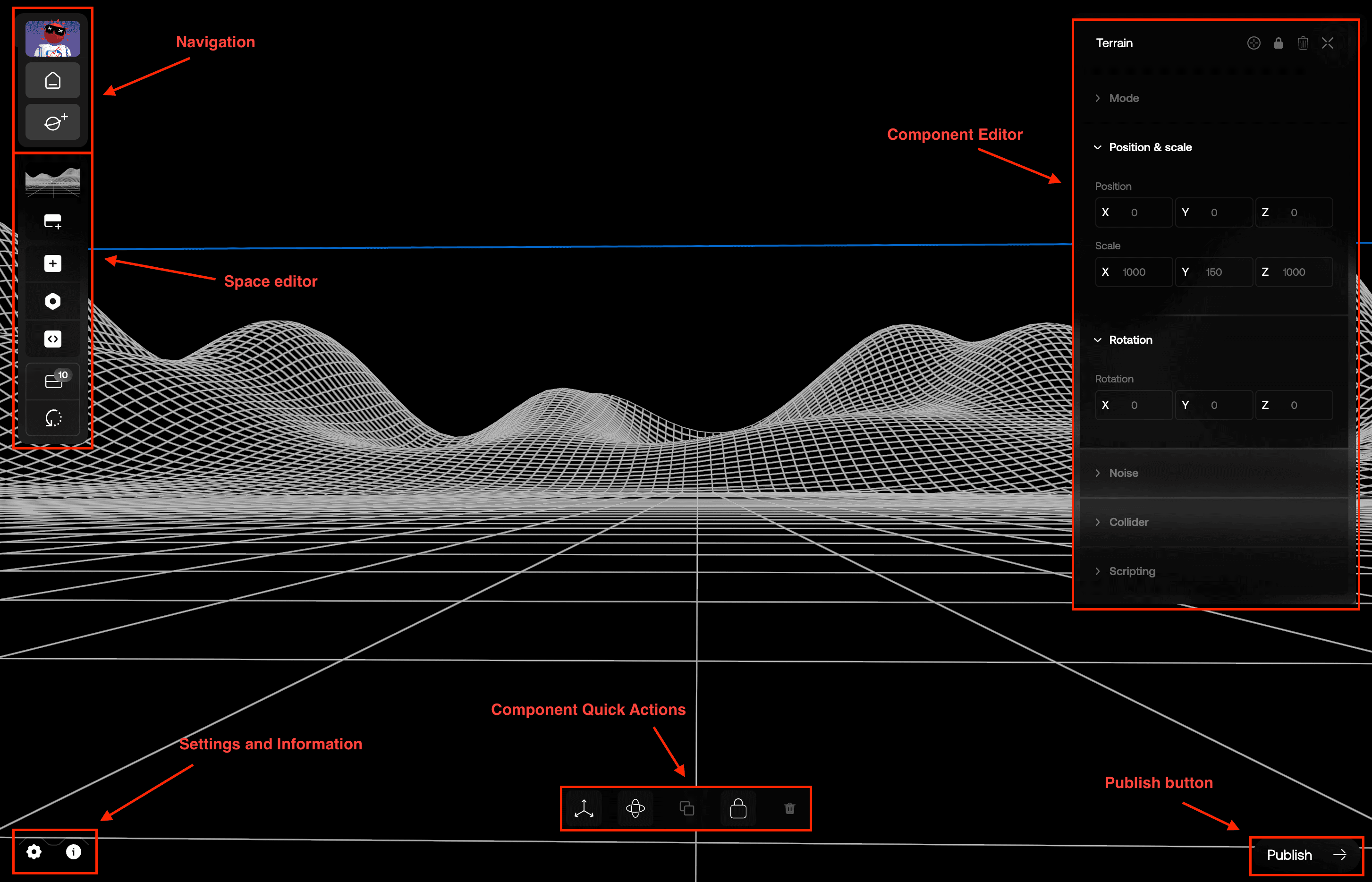The height and width of the screenshot is (882, 1372).
Task: Click the add section icon in sidebar
Action: click(x=53, y=221)
